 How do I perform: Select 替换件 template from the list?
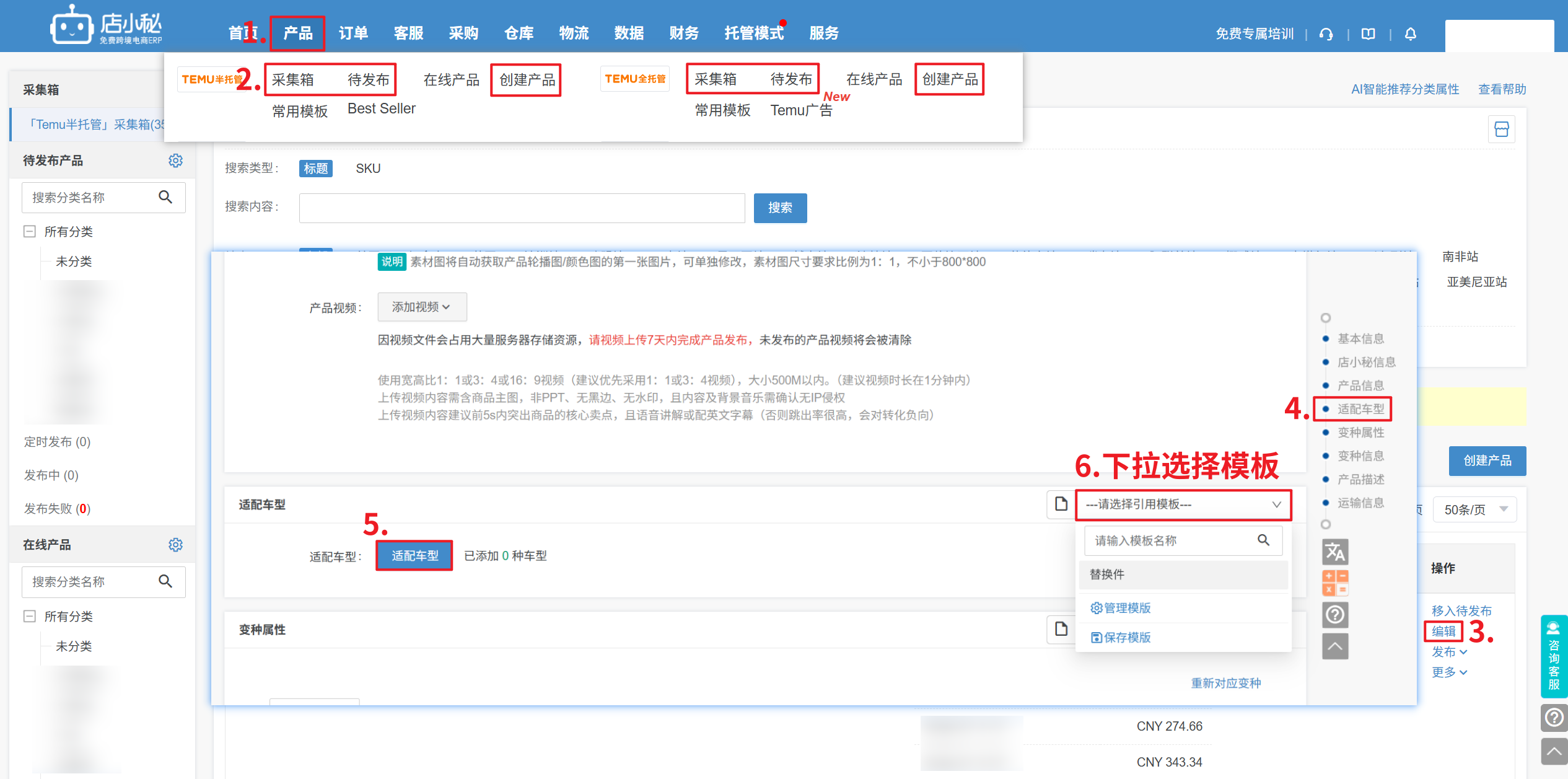1183,574
